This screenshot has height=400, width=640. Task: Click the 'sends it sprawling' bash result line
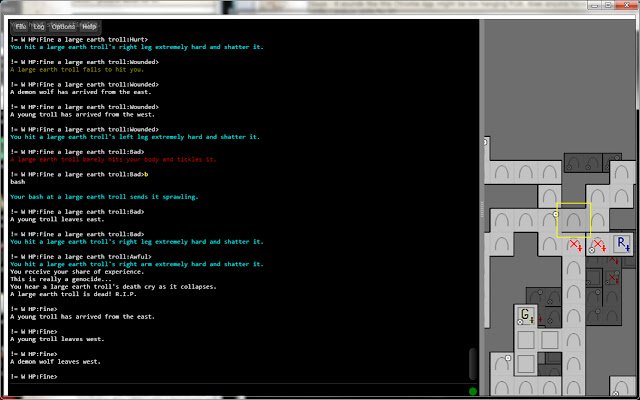[x=104, y=197]
